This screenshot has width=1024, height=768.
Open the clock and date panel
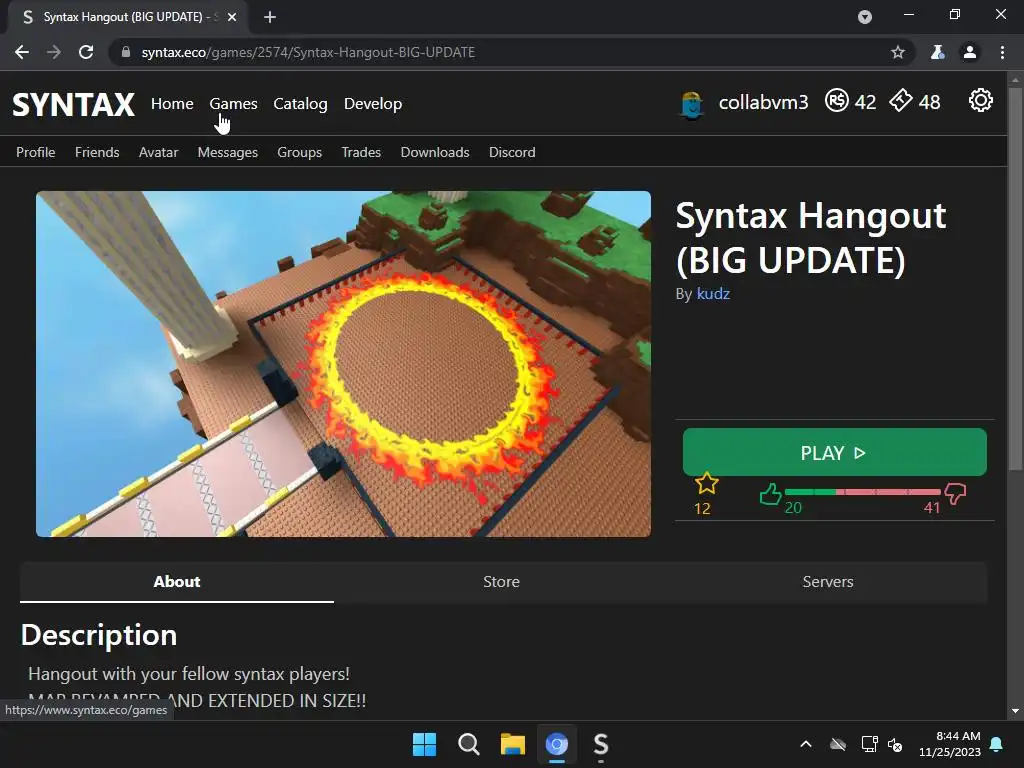(x=950, y=744)
